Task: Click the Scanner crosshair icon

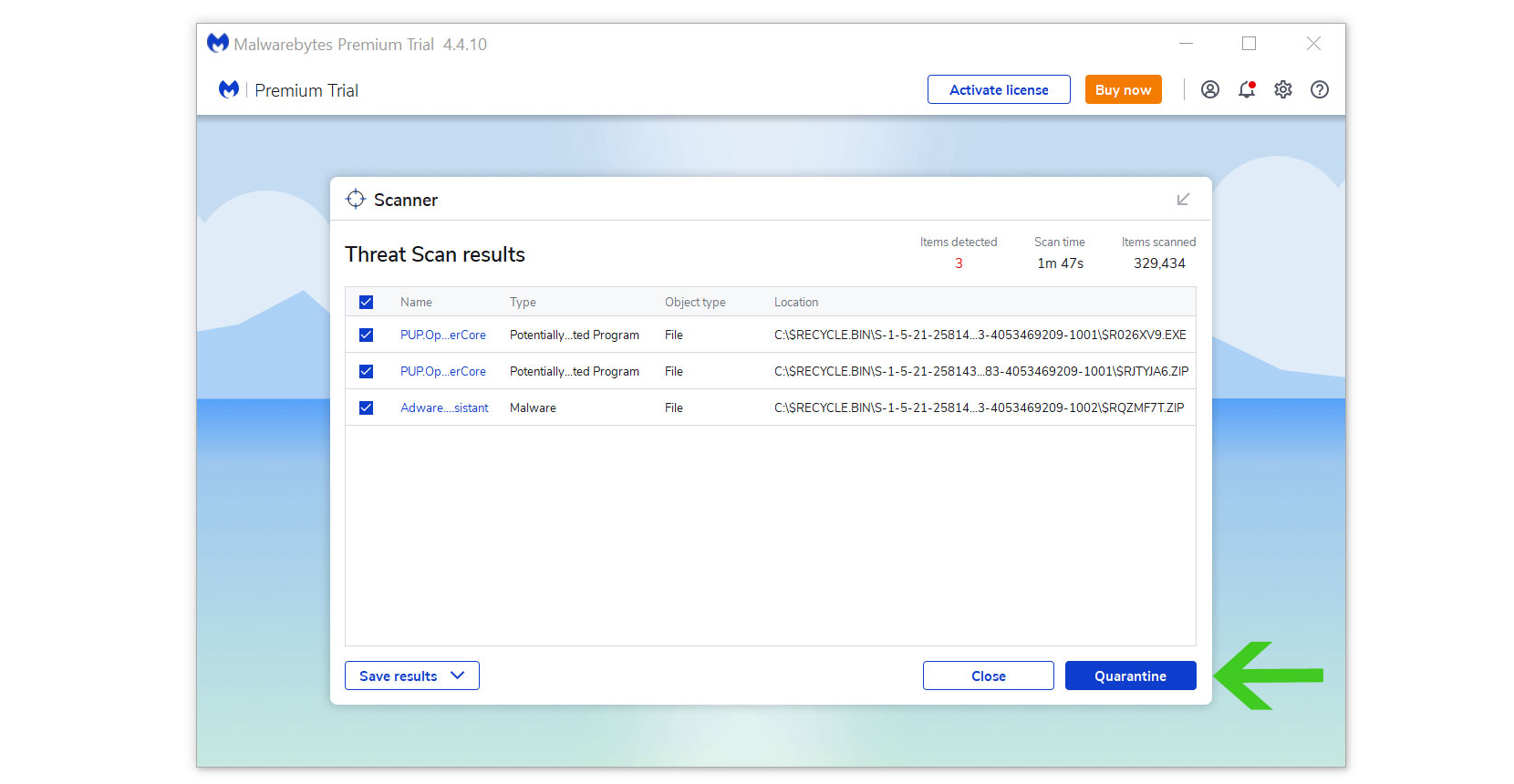Action: (x=356, y=199)
